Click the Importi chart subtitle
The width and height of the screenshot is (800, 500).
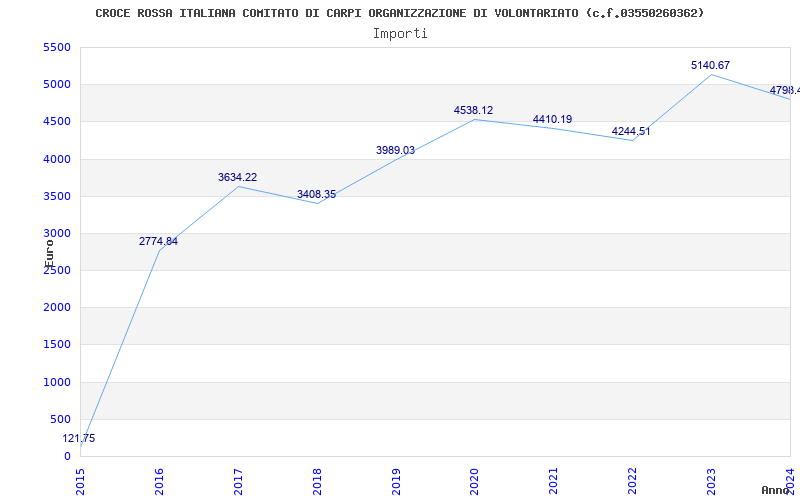point(400,34)
